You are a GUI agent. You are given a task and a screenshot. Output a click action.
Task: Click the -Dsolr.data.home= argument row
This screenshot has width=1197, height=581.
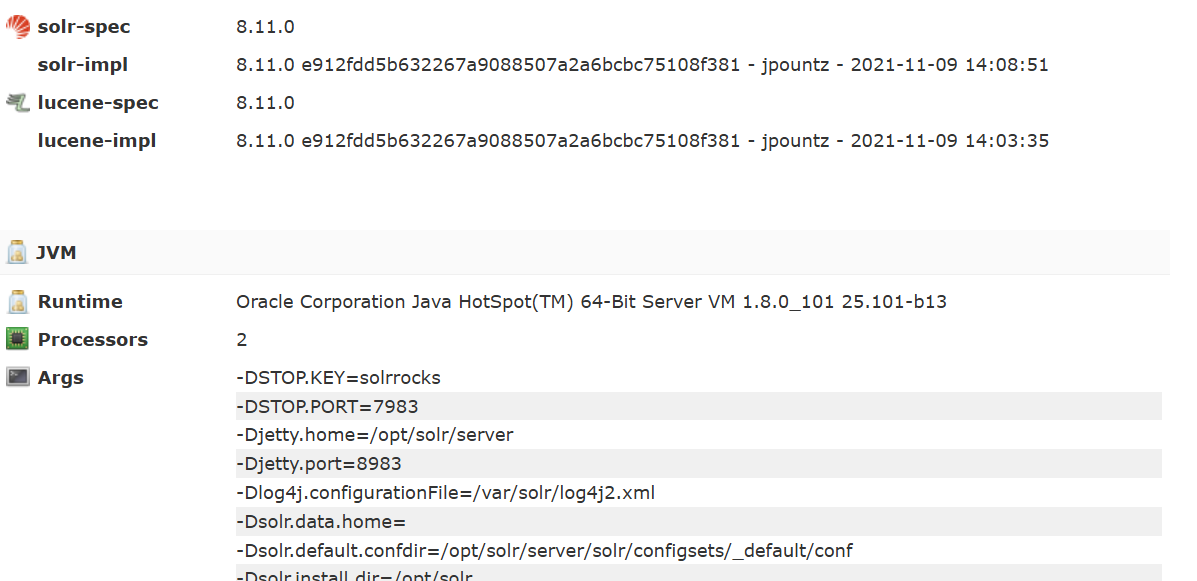[699, 521]
